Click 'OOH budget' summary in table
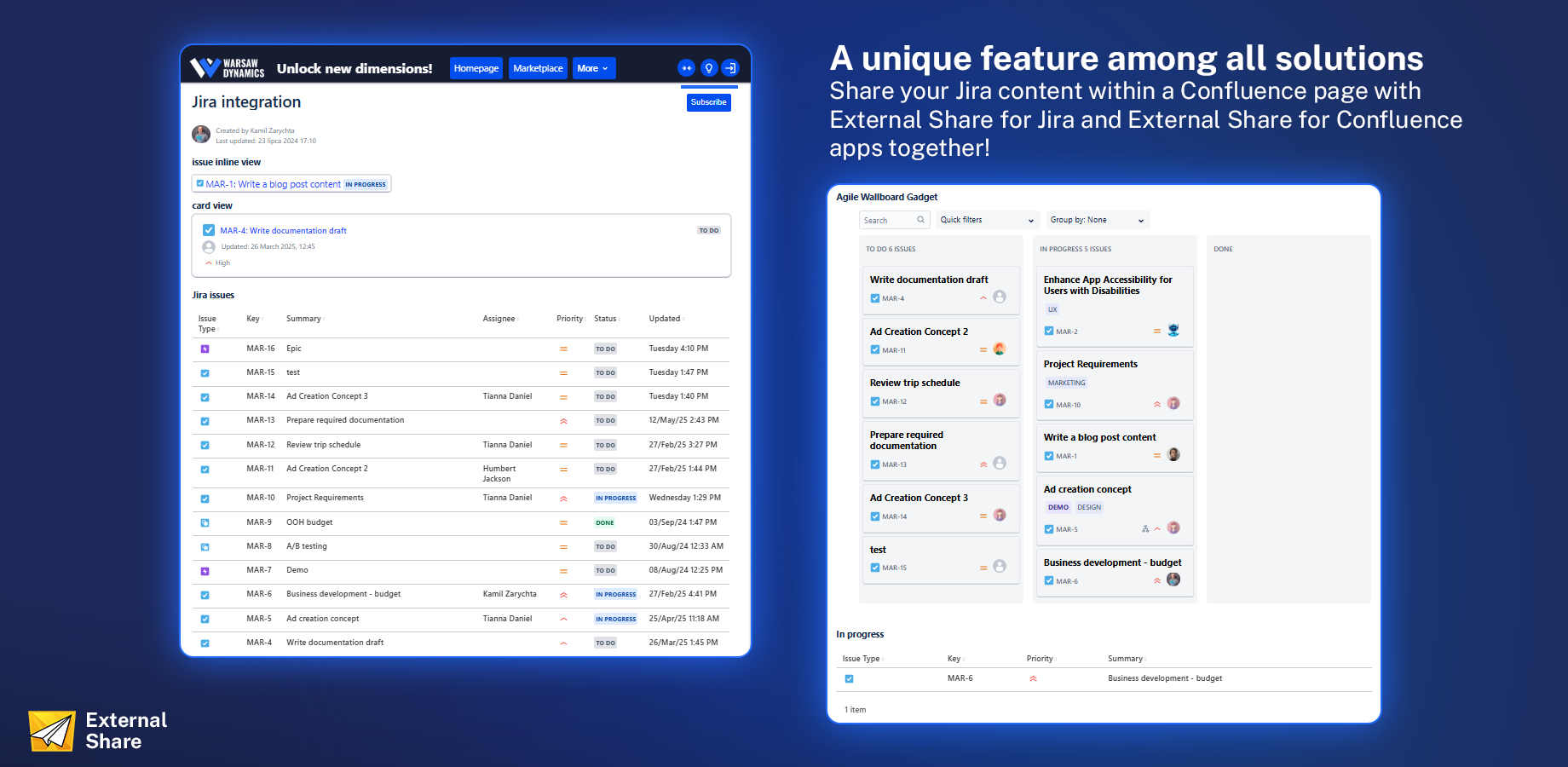The height and width of the screenshot is (767, 1568). tap(309, 522)
